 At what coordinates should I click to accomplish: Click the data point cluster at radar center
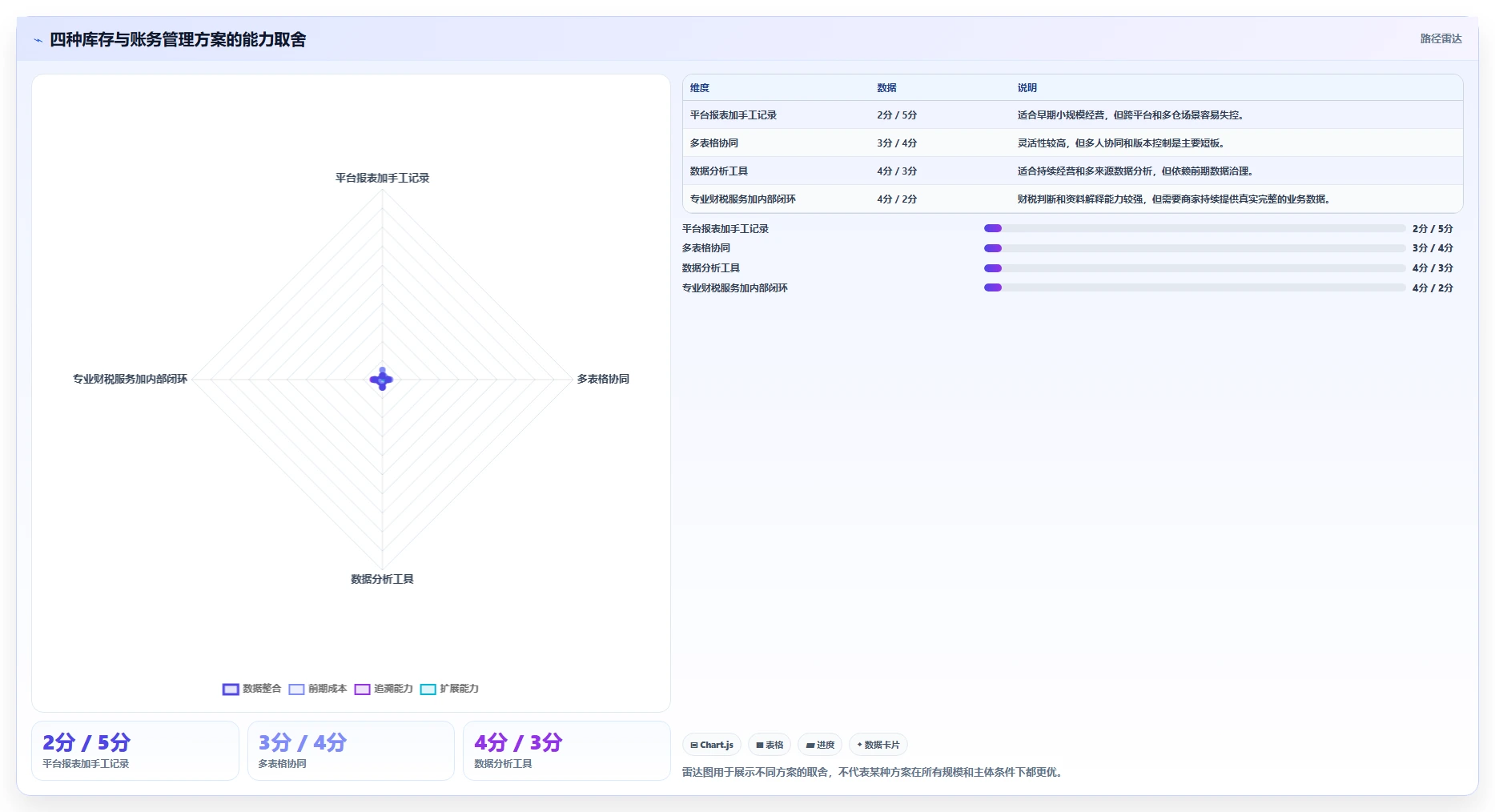pos(382,380)
